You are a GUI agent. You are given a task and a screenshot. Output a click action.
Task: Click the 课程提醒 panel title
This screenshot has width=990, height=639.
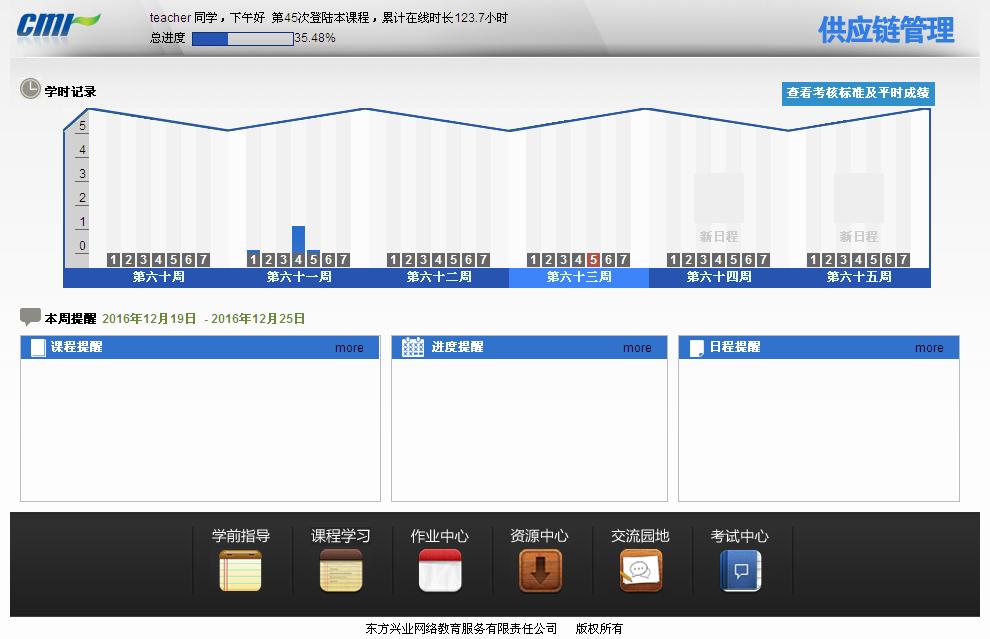click(76, 347)
